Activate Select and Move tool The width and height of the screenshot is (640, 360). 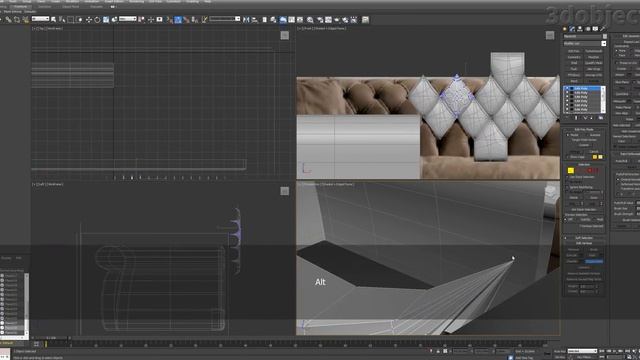(89, 20)
